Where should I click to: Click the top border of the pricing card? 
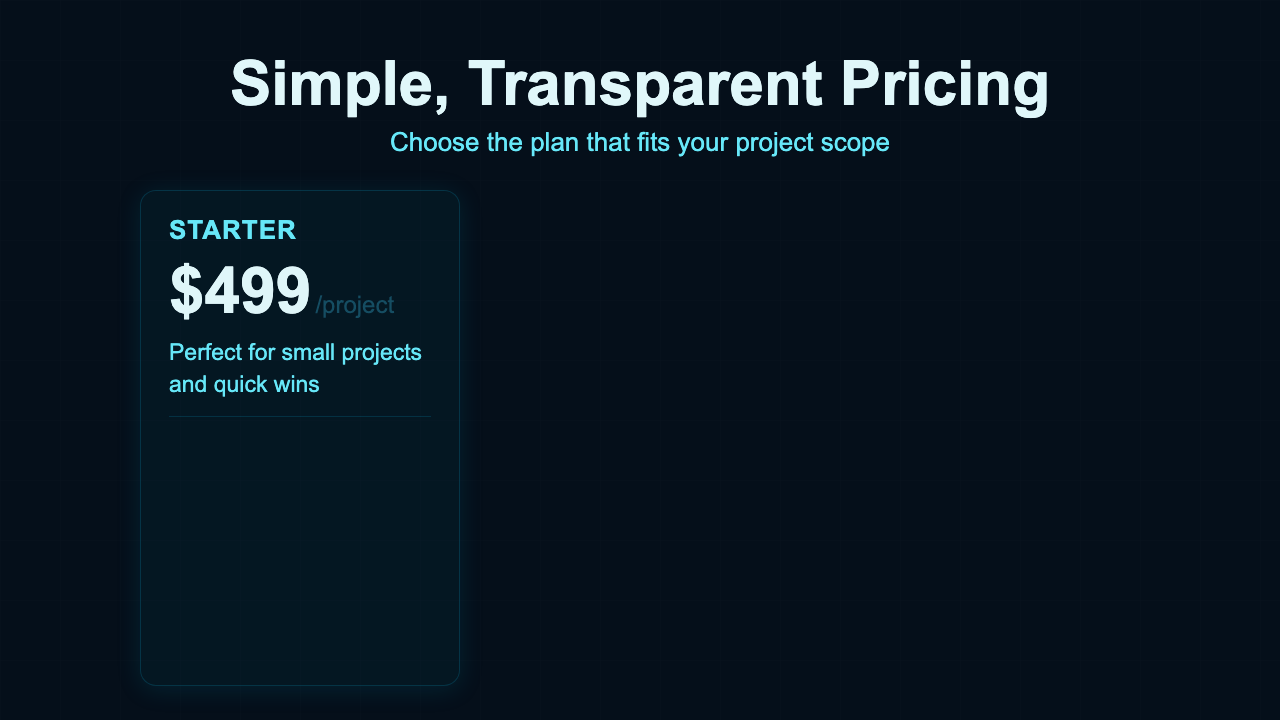coord(300,191)
